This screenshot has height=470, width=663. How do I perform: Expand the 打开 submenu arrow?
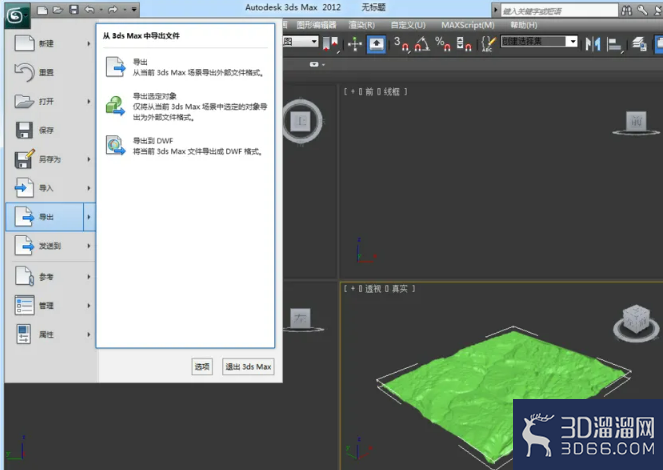point(89,101)
